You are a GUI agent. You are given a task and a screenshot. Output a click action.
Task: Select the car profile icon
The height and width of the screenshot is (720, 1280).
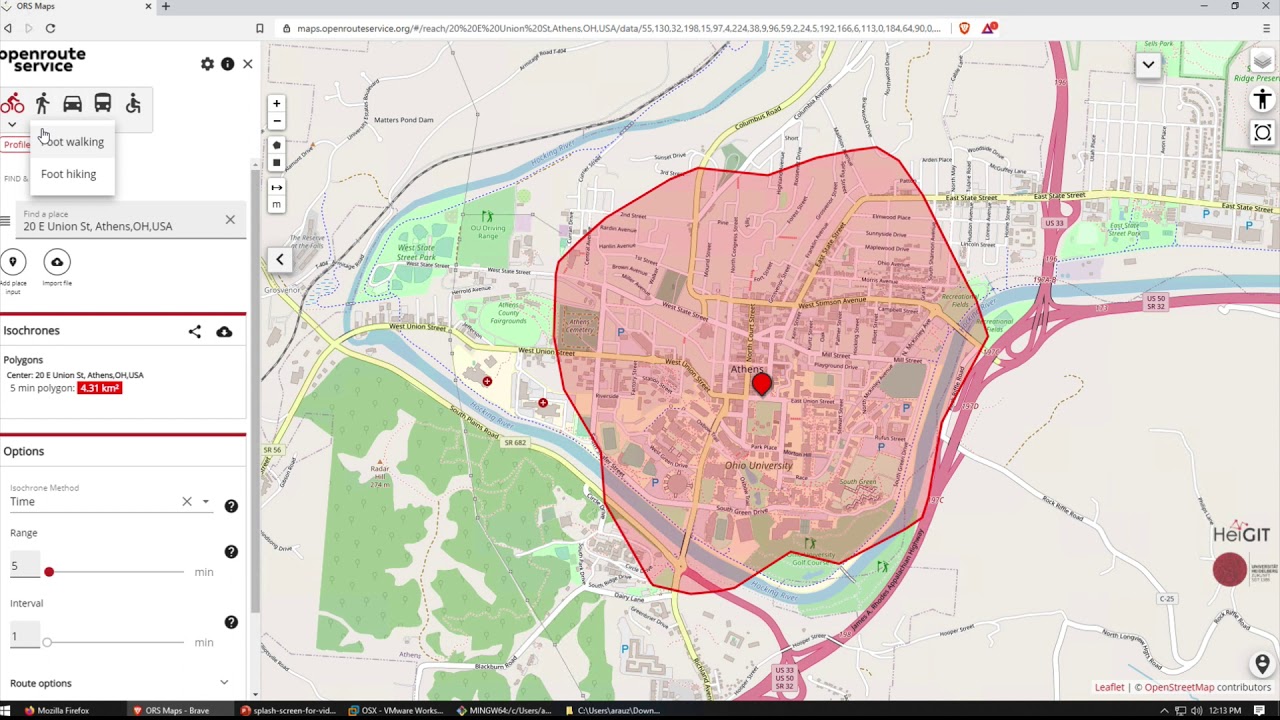(x=72, y=104)
